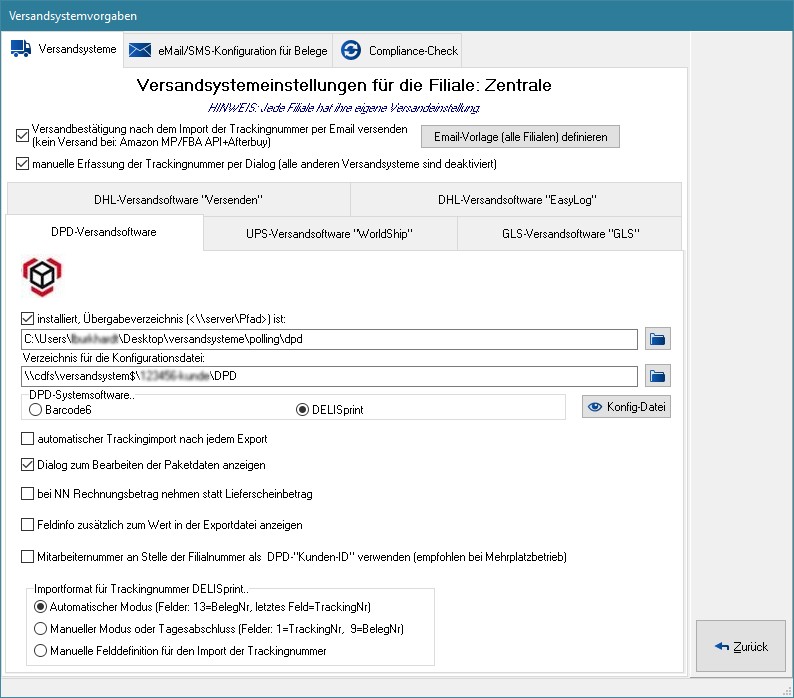Click the HINWEIS blue italic note

click(344, 108)
